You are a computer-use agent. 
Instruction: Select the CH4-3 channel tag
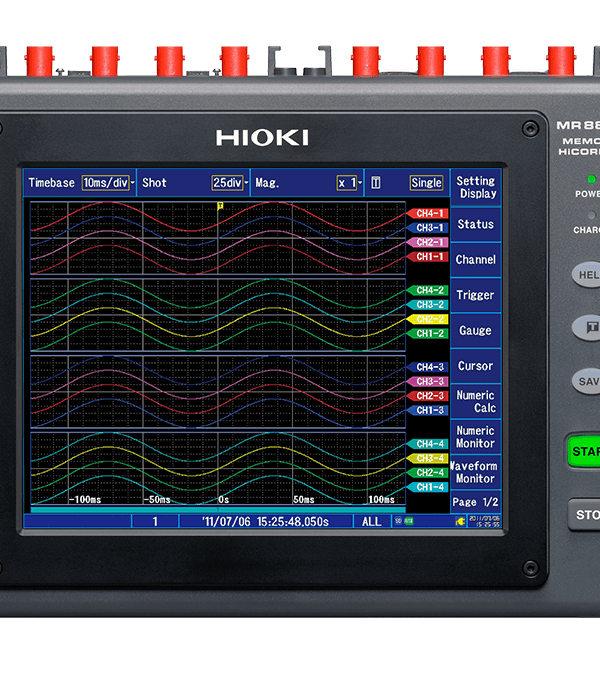[428, 367]
